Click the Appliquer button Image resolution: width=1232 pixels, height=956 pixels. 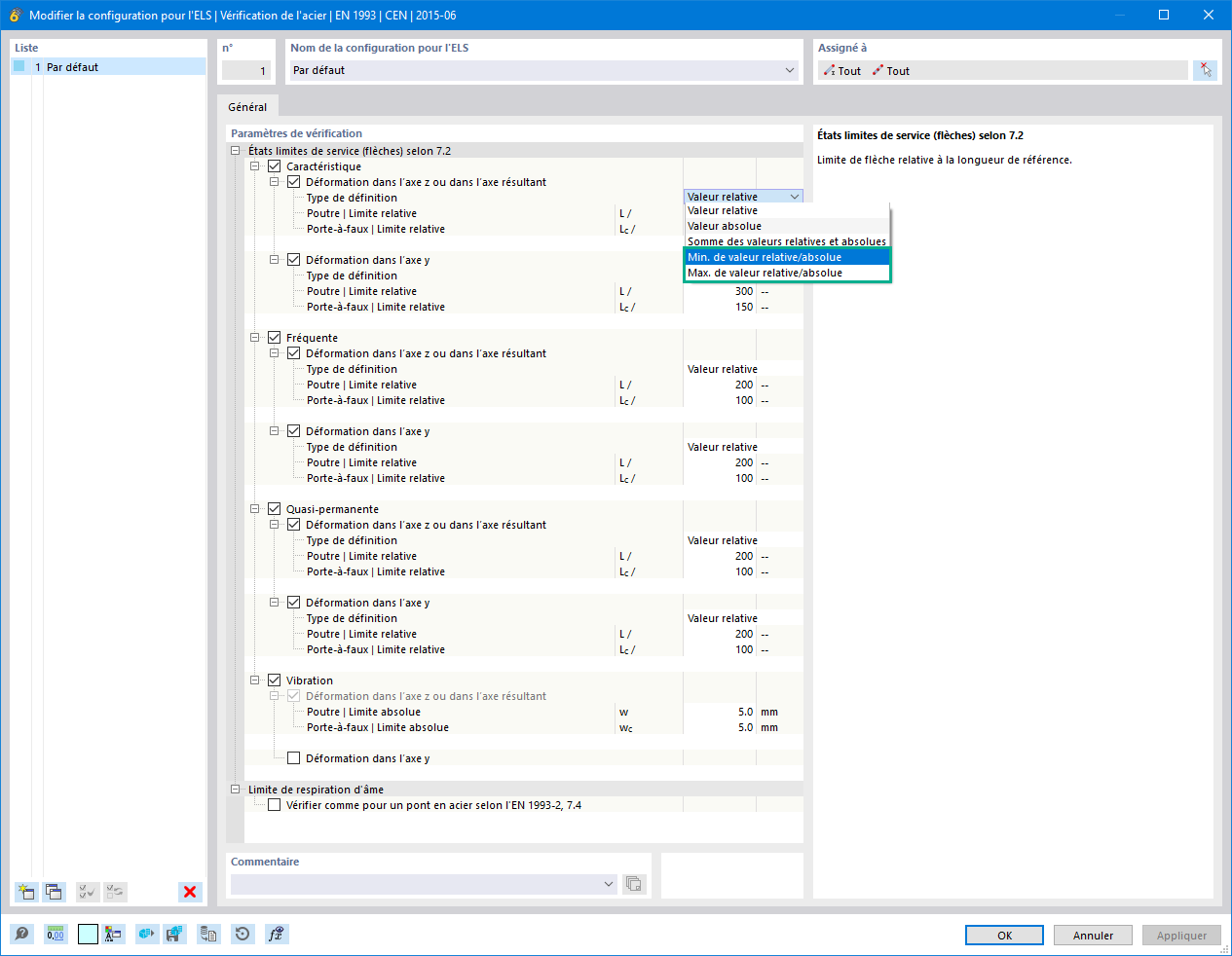1181,936
